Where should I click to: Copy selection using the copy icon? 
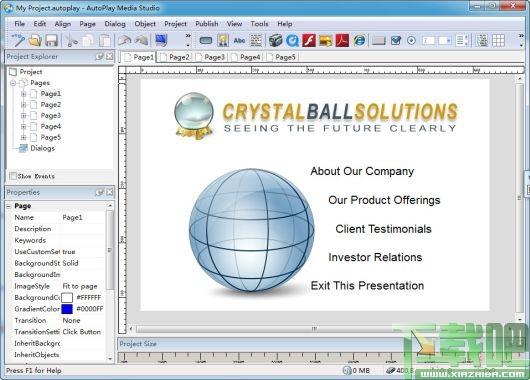pos(89,41)
